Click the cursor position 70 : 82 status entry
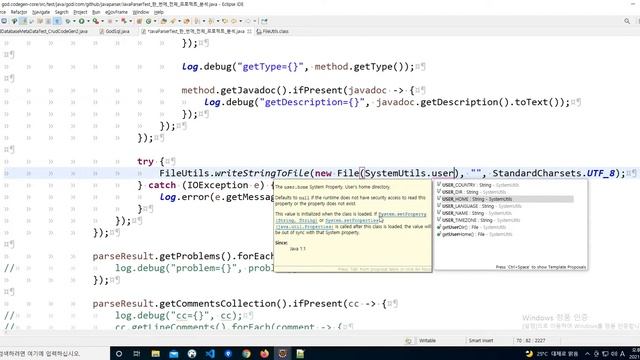Viewport: 640px width, 360px height. 531,340
